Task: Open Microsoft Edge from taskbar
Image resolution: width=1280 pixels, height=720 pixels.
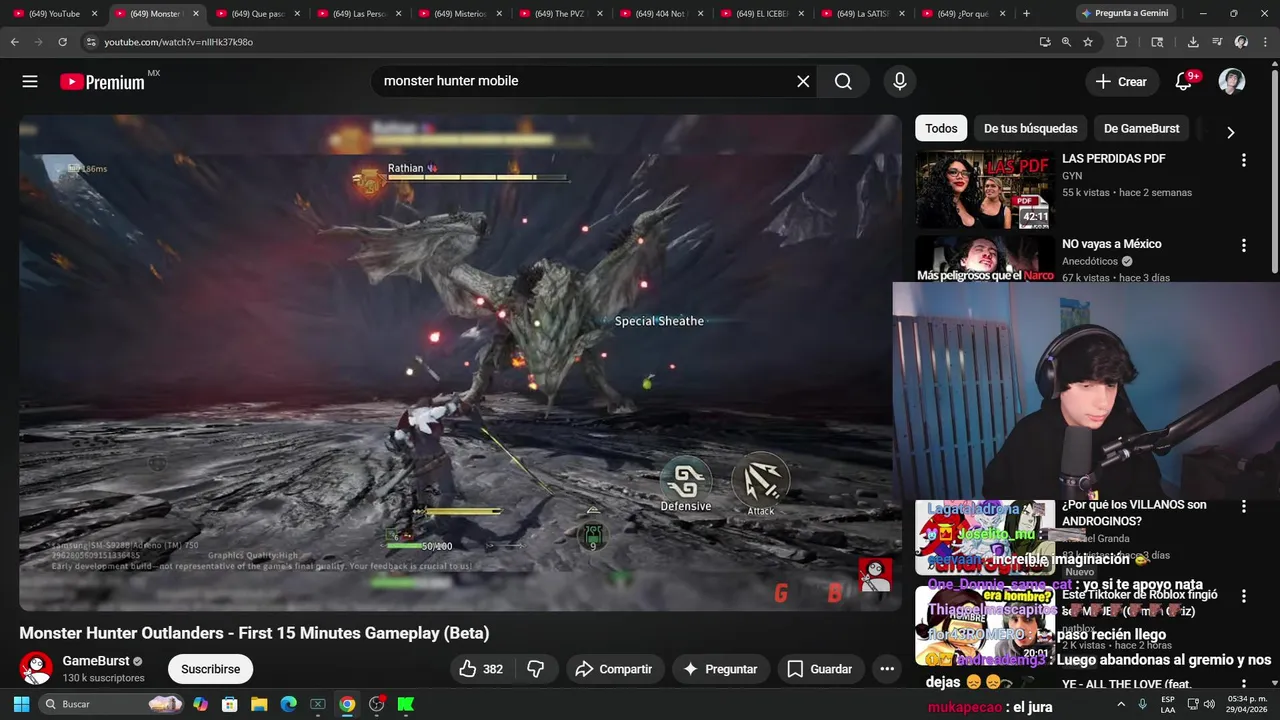Action: pos(288,704)
